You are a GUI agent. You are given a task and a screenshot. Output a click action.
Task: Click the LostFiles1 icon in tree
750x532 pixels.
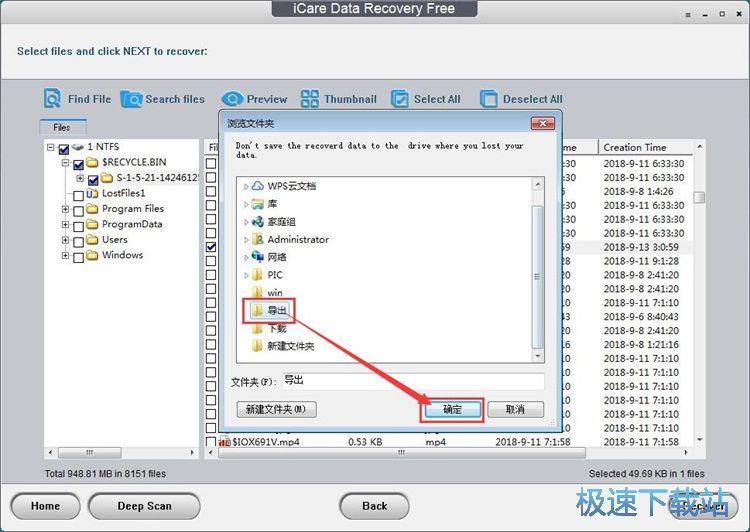pyautogui.click(x=92, y=193)
